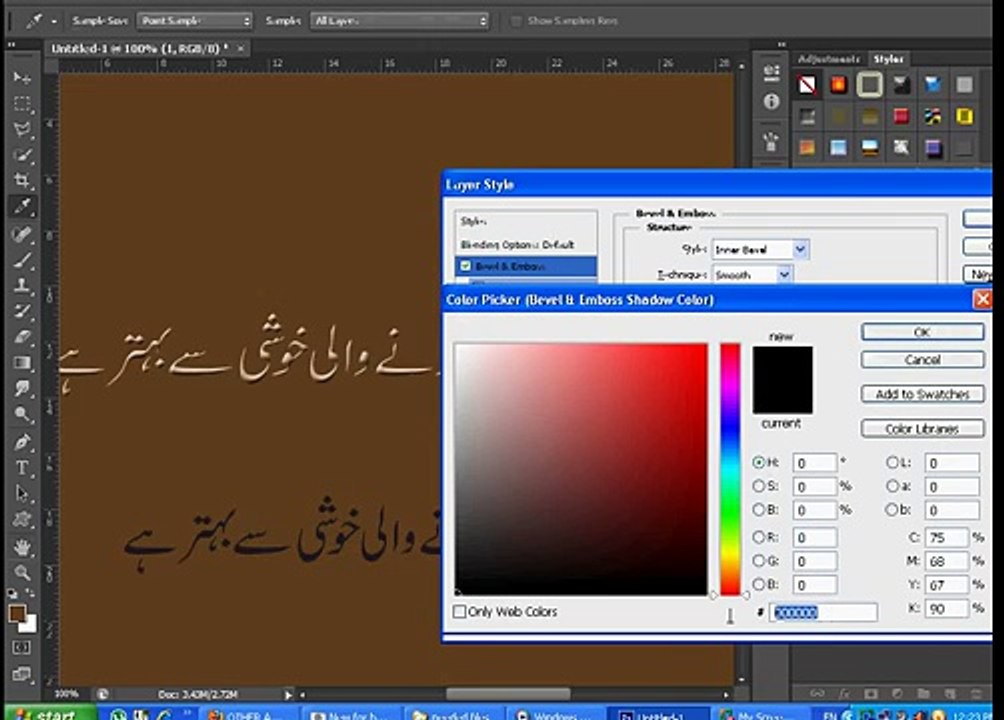Screen dimensions: 1004x720
Task: Apply the yellow outlined style preset
Action: pyautogui.click(x=964, y=116)
